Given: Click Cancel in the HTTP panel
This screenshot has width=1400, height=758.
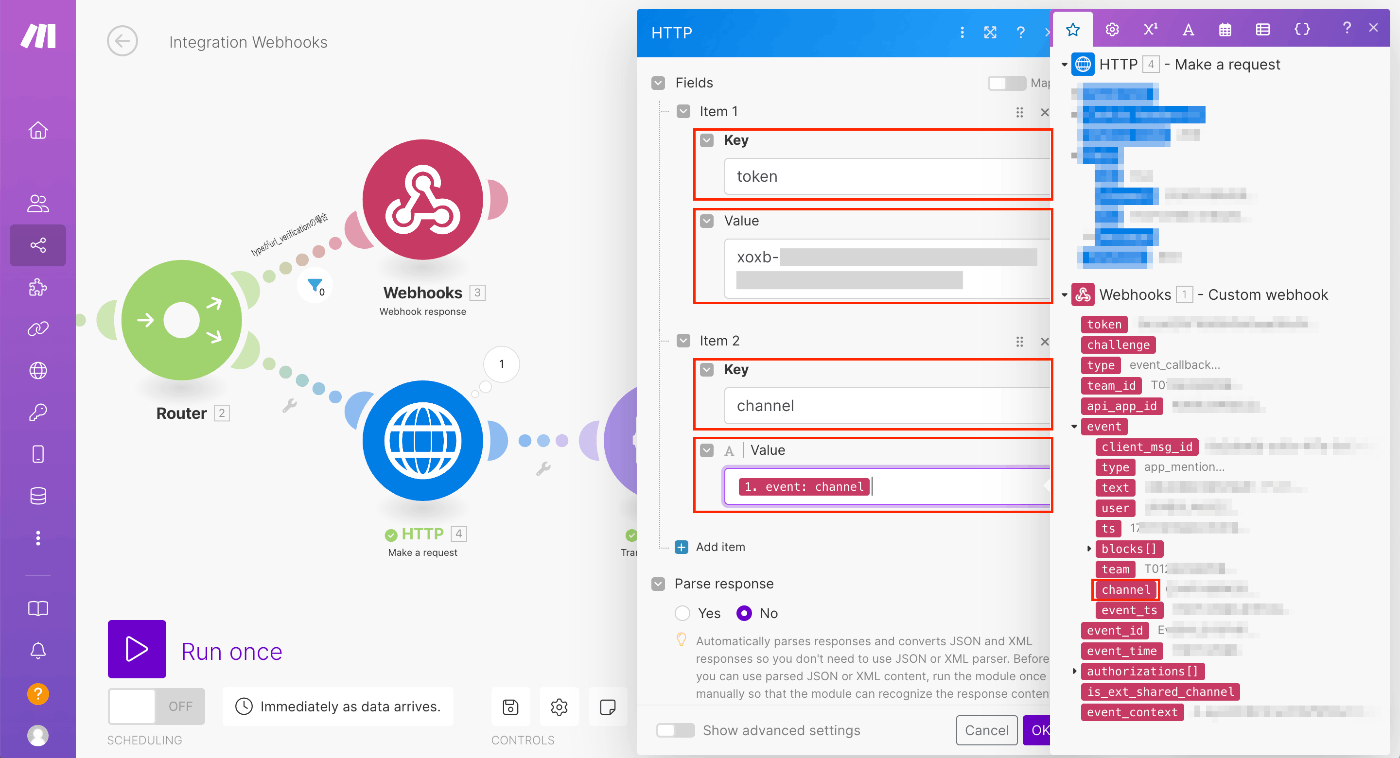Looking at the screenshot, I should coord(986,731).
